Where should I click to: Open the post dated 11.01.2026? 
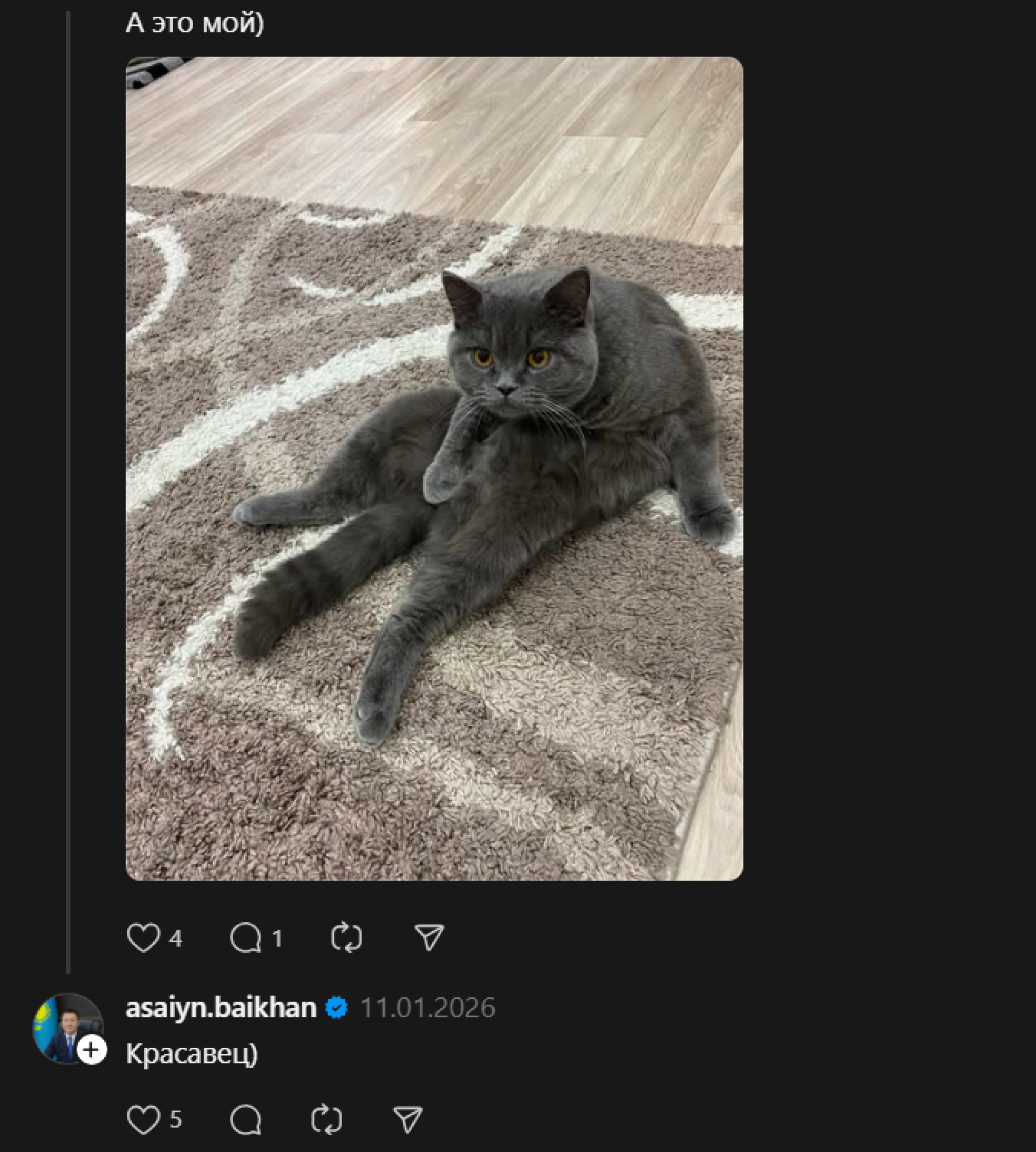click(427, 1008)
